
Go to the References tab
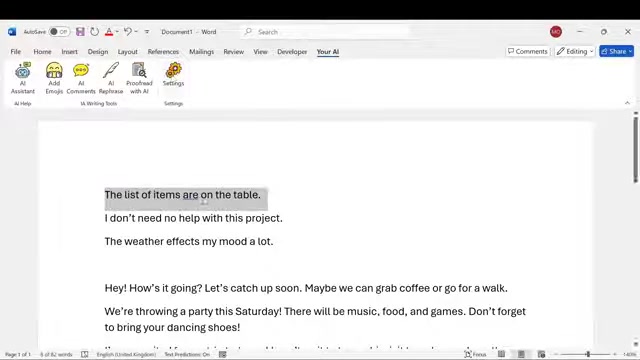[163, 52]
